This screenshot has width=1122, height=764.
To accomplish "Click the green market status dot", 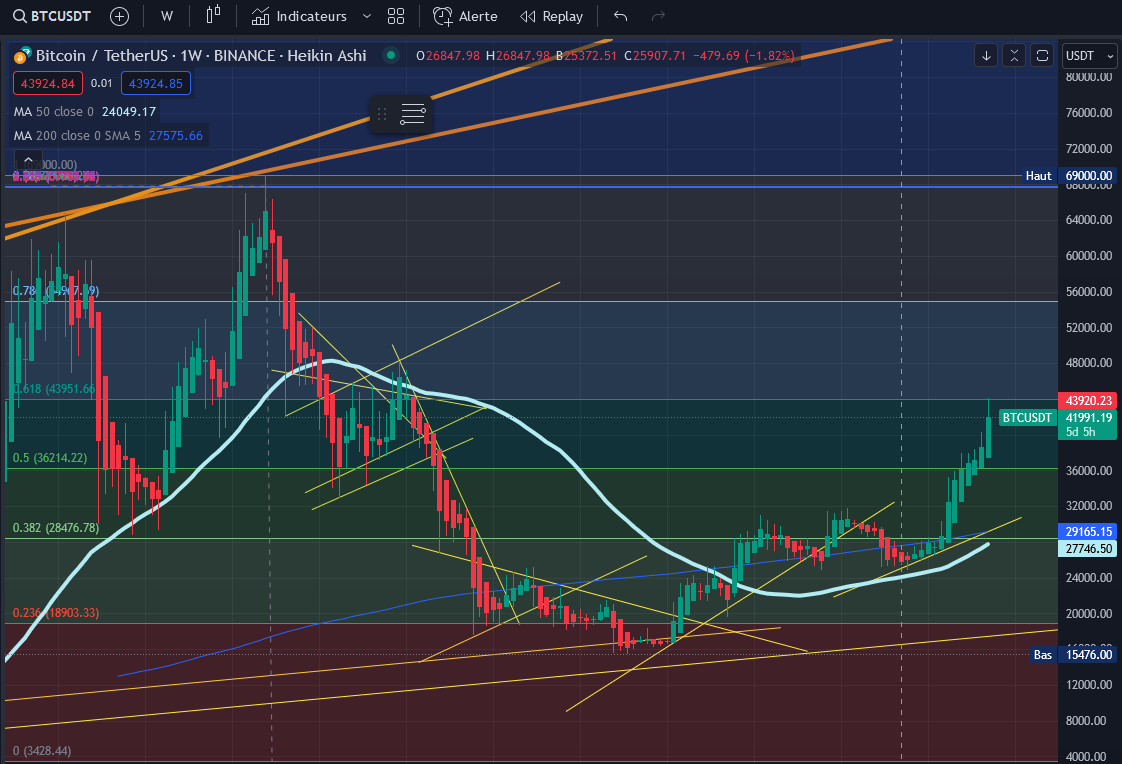I will coord(391,54).
